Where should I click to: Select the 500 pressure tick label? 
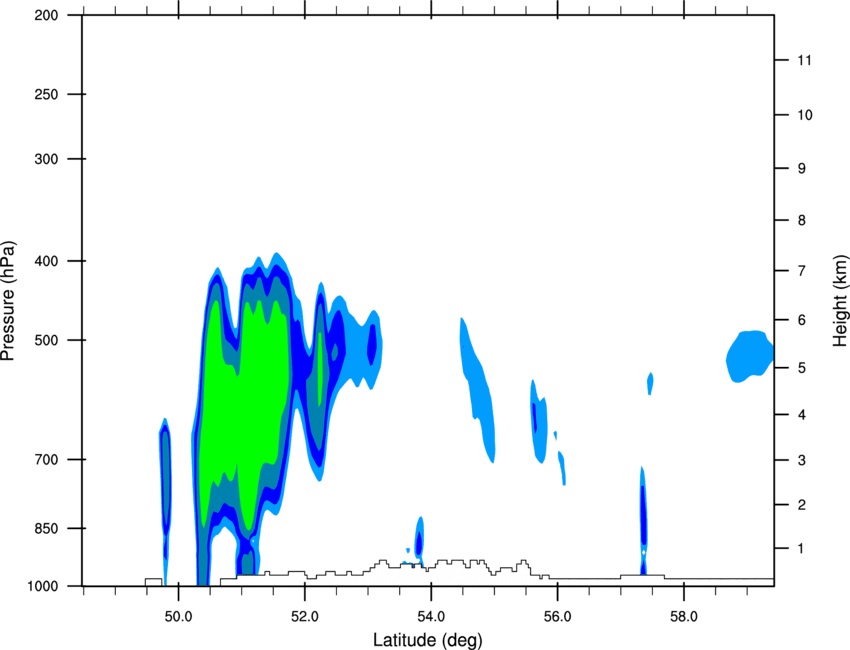tap(46, 340)
